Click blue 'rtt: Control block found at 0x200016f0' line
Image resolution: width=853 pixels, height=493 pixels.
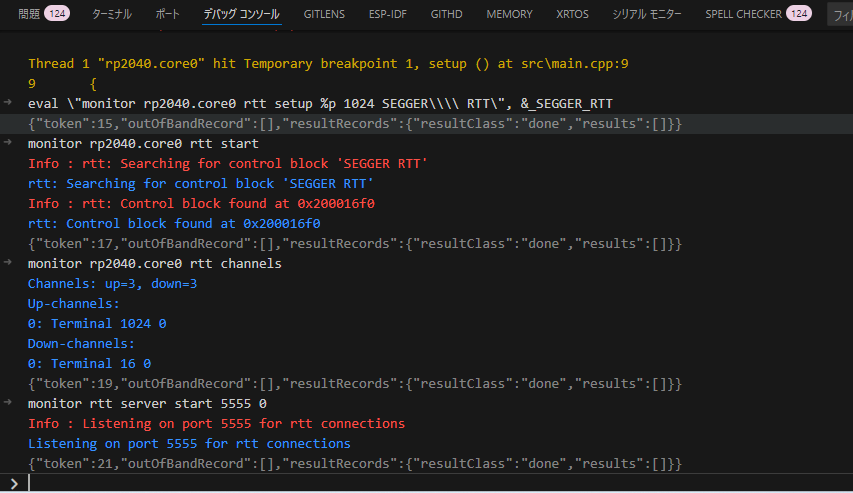[x=174, y=224]
